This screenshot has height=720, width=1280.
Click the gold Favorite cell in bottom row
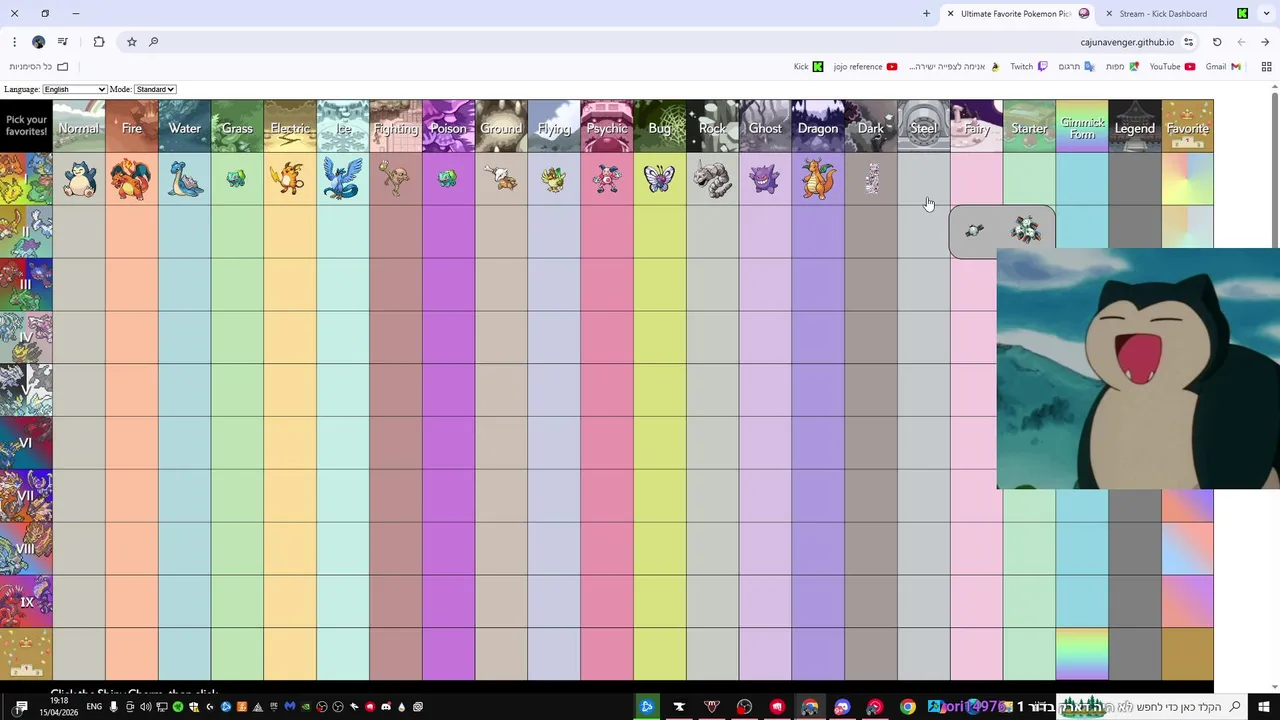(x=1188, y=655)
